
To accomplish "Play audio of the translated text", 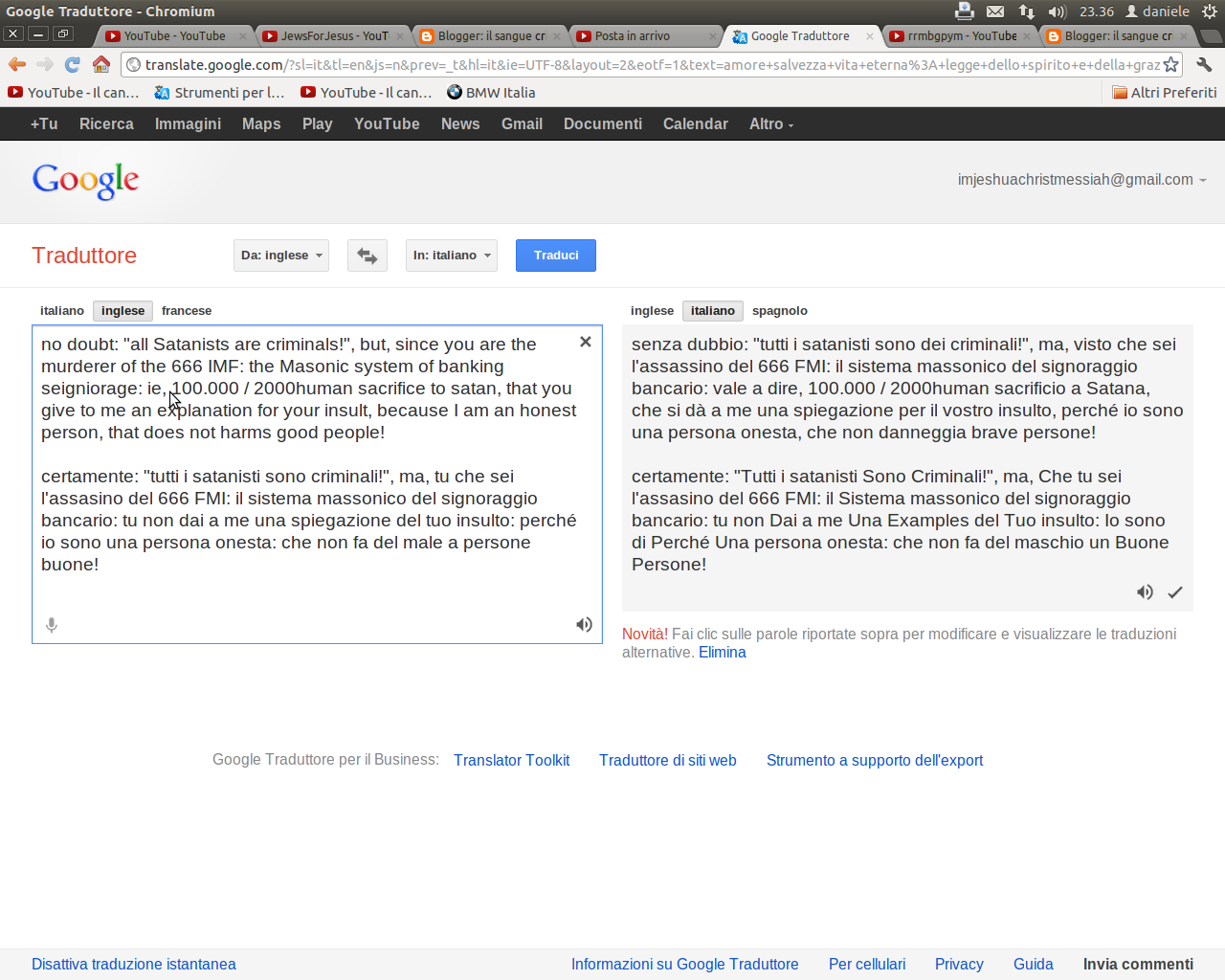I will [x=1145, y=592].
